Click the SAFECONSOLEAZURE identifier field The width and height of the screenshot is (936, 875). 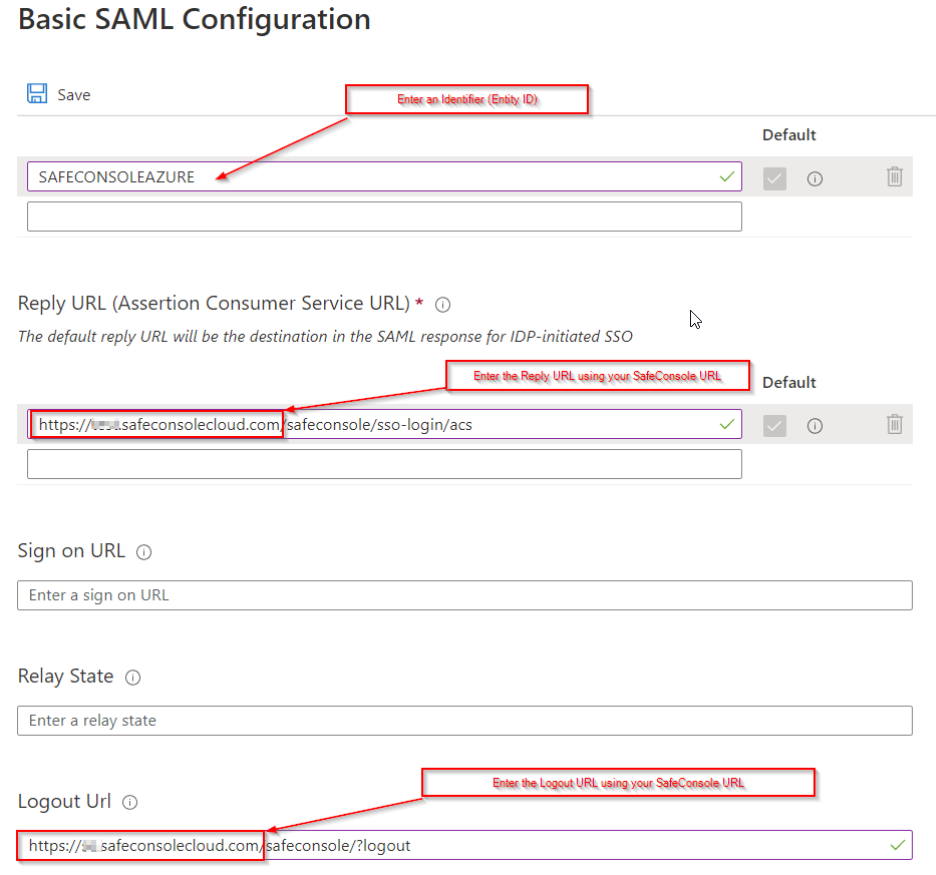384,177
